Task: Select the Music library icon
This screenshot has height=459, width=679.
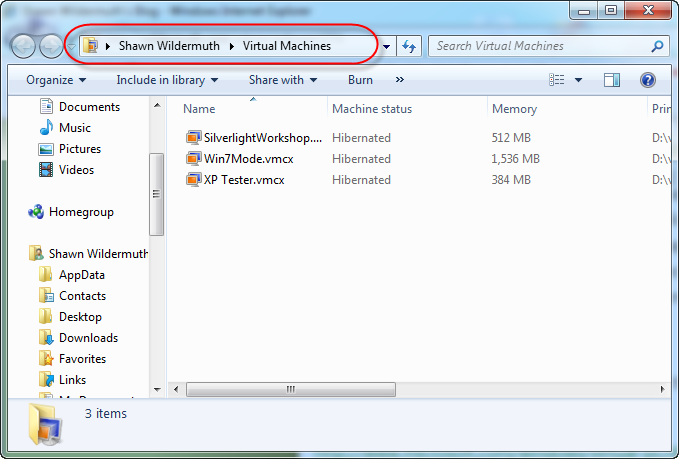Action: click(x=46, y=128)
